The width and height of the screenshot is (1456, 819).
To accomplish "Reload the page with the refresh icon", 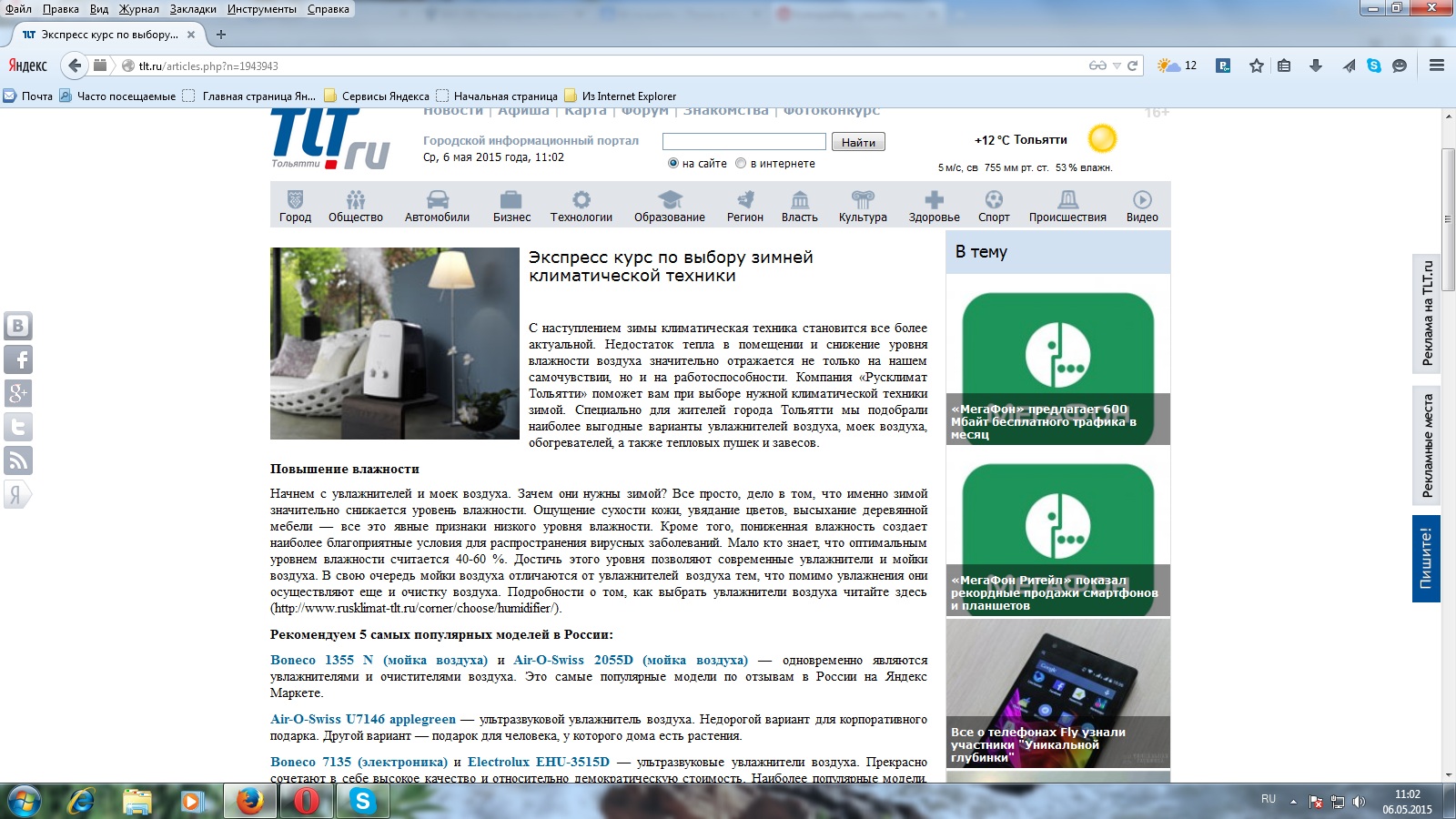I will click(1133, 66).
